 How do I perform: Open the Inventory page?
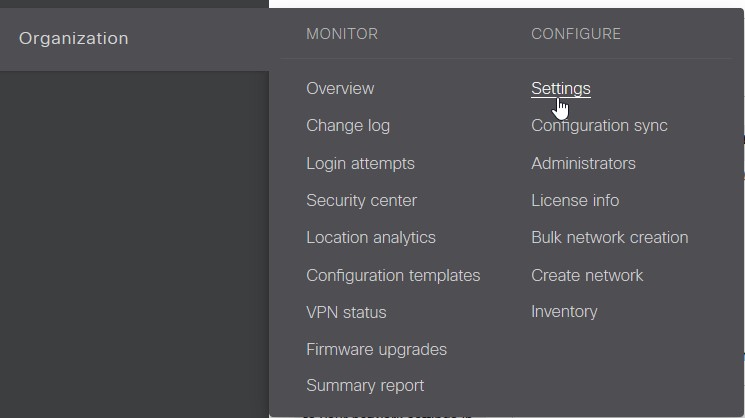tap(564, 312)
